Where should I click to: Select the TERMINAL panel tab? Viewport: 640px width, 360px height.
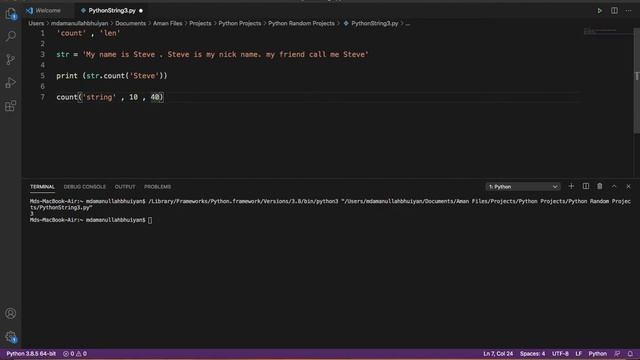[x=42, y=187]
